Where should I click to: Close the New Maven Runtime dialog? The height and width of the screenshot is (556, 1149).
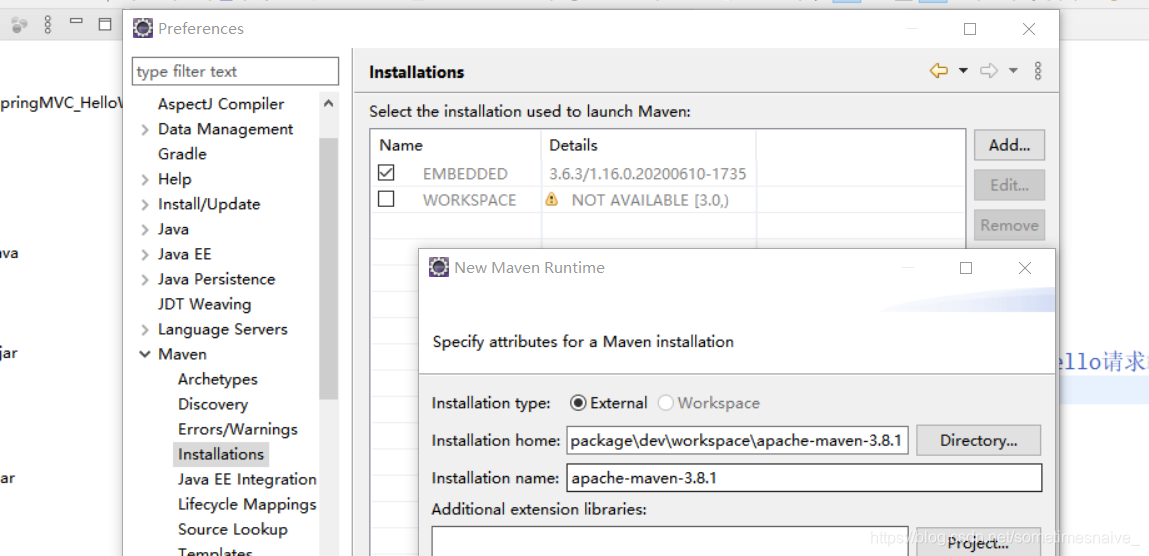click(x=1024, y=268)
